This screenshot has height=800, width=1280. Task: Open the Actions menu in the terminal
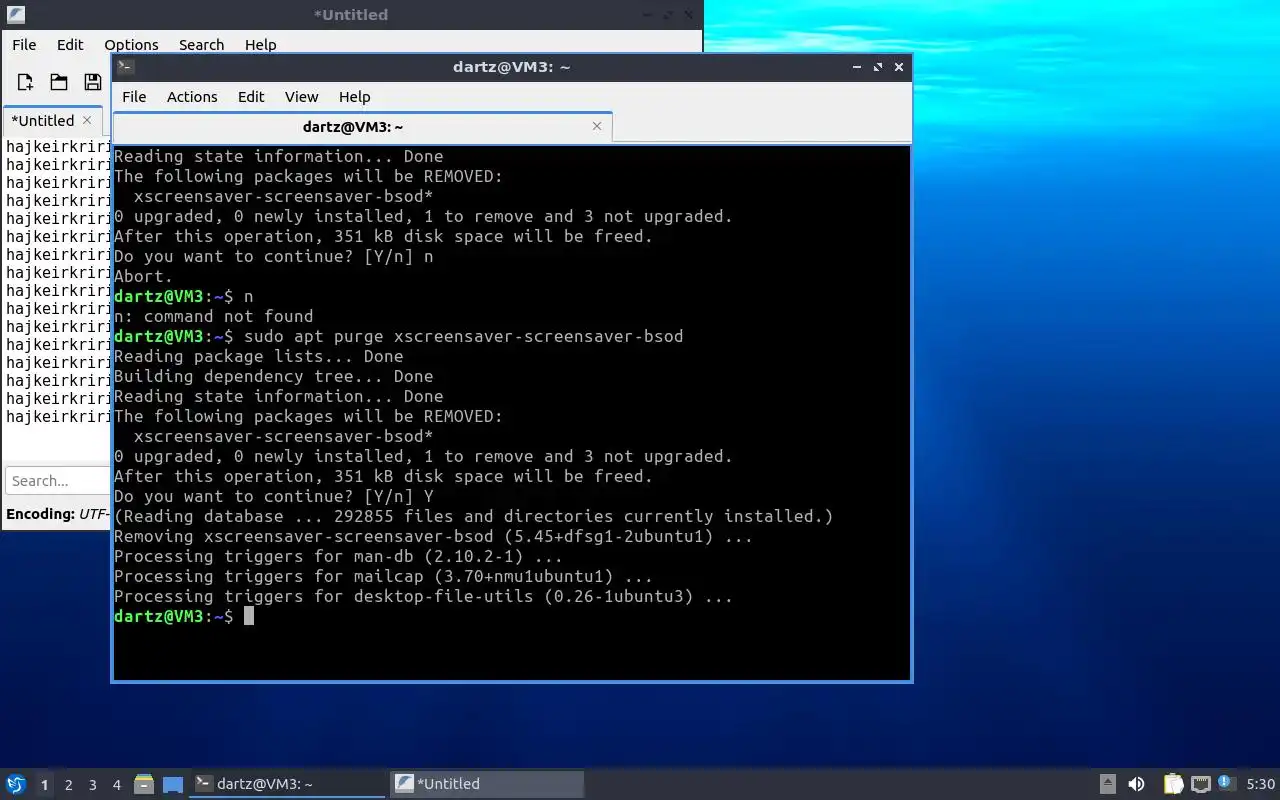pyautogui.click(x=192, y=97)
